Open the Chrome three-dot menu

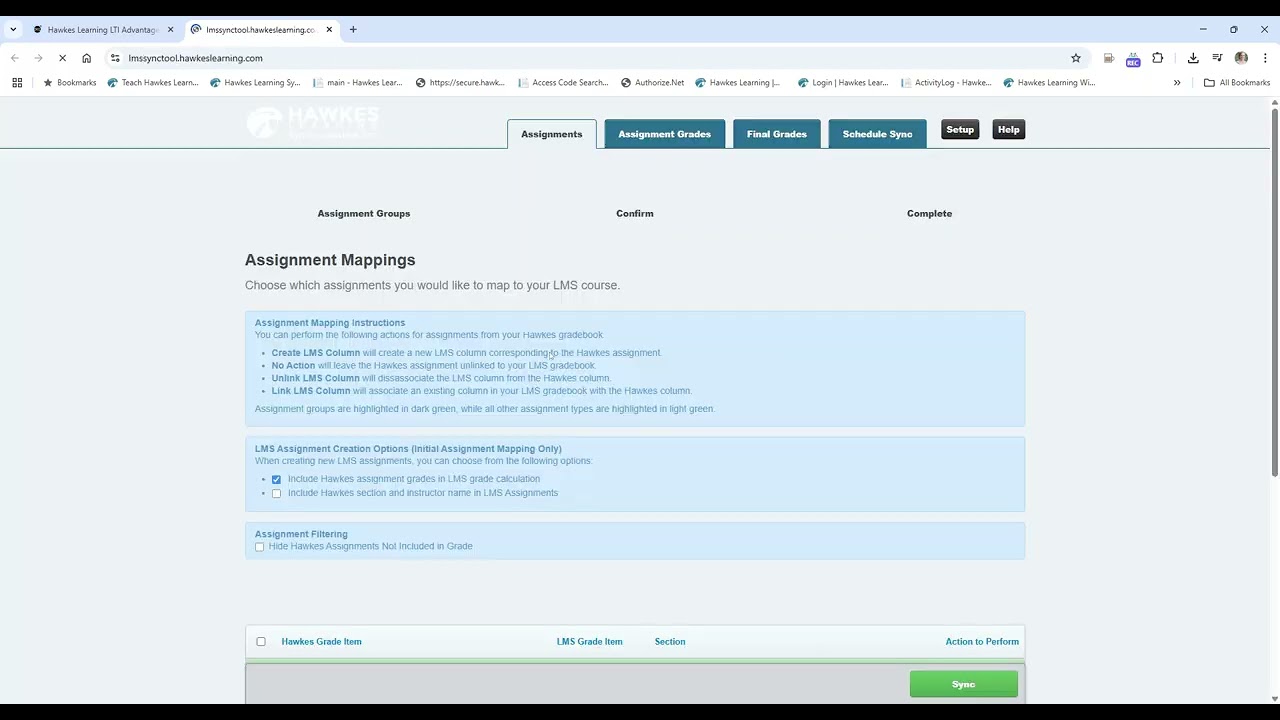click(x=1265, y=58)
